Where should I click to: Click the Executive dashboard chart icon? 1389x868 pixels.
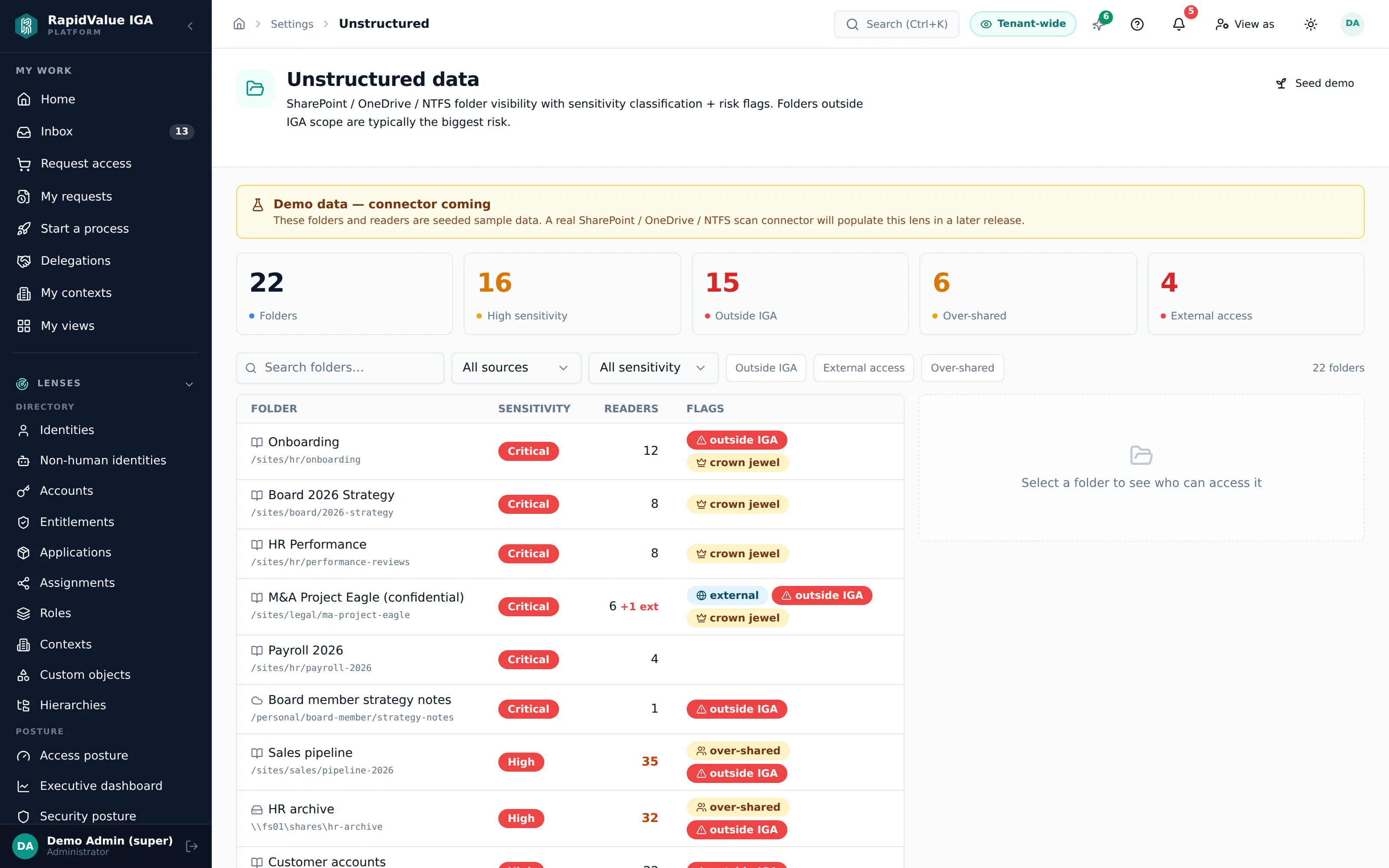click(23, 786)
